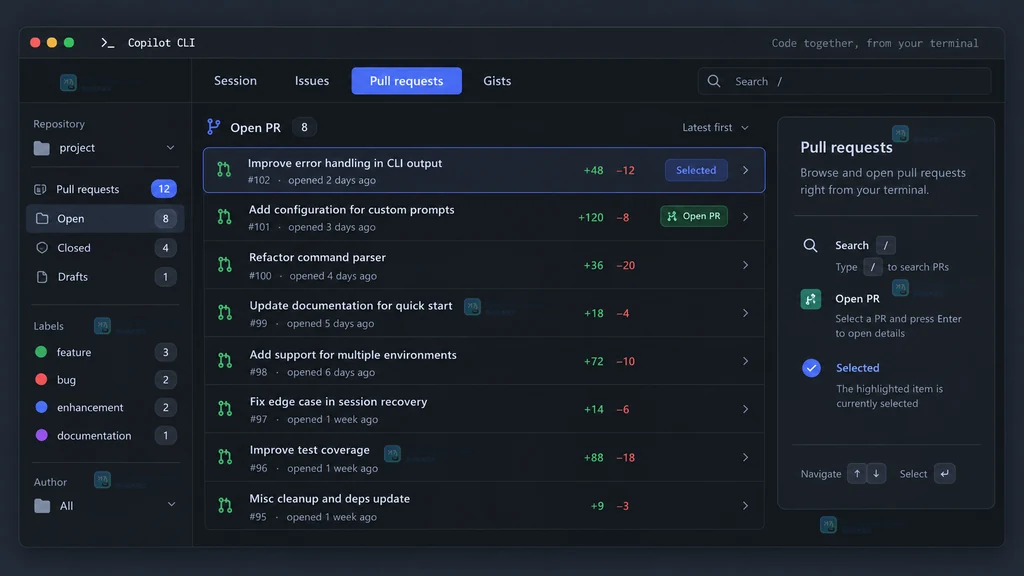Filter by enhancement label
The width and height of the screenshot is (1024, 576).
pos(104,408)
